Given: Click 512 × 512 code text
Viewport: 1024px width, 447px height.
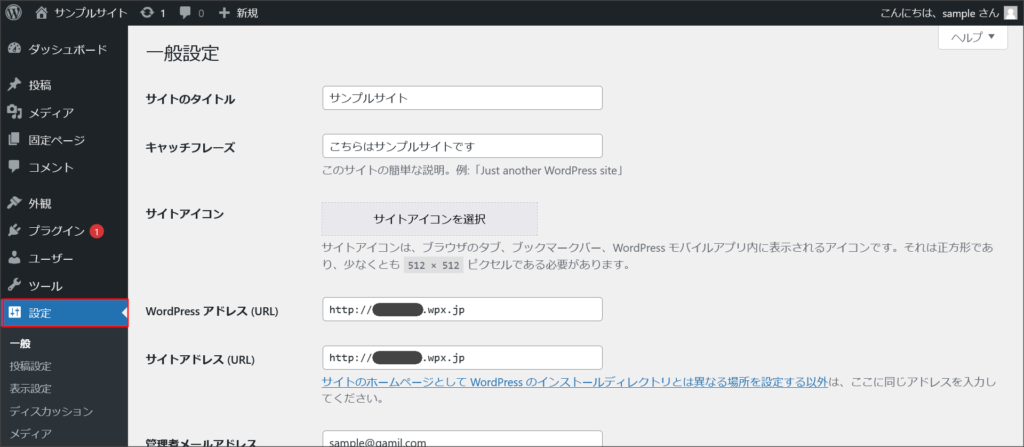Looking at the screenshot, I should [x=434, y=265].
